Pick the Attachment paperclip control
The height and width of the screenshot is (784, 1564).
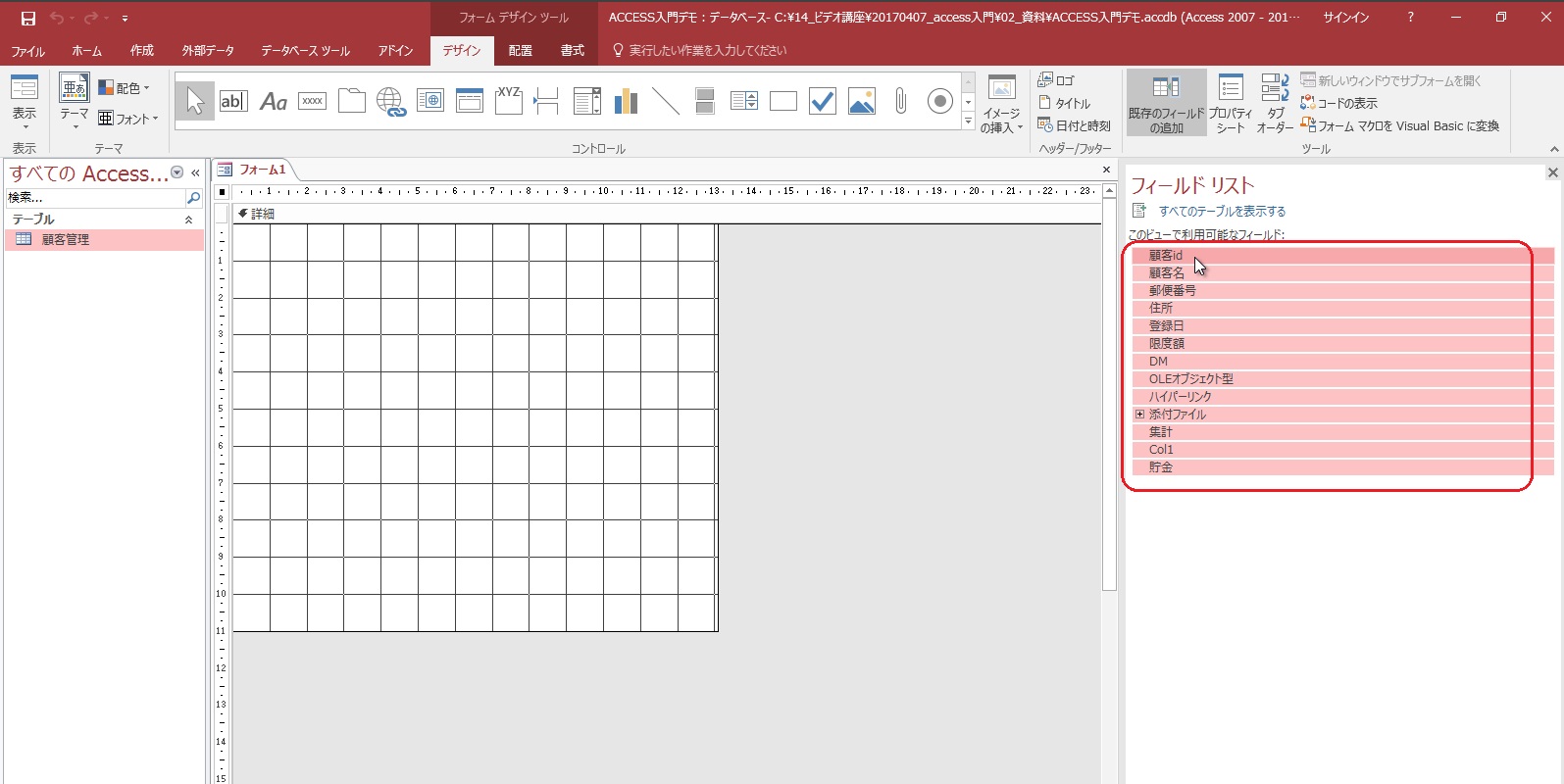point(900,101)
